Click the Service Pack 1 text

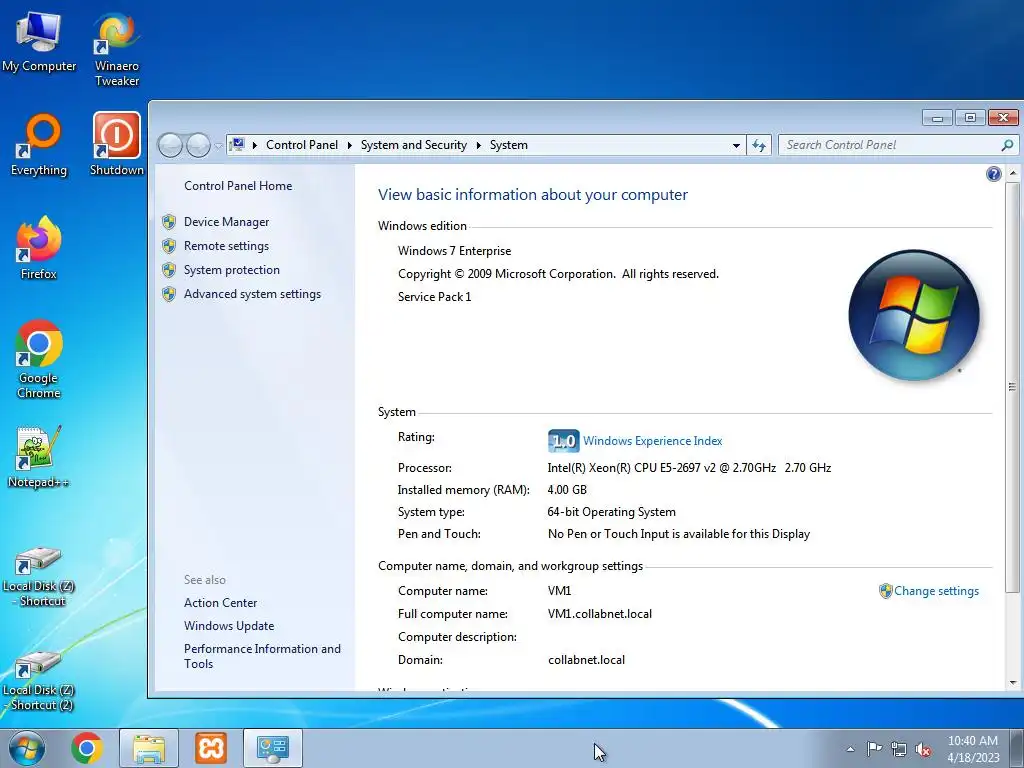(434, 296)
